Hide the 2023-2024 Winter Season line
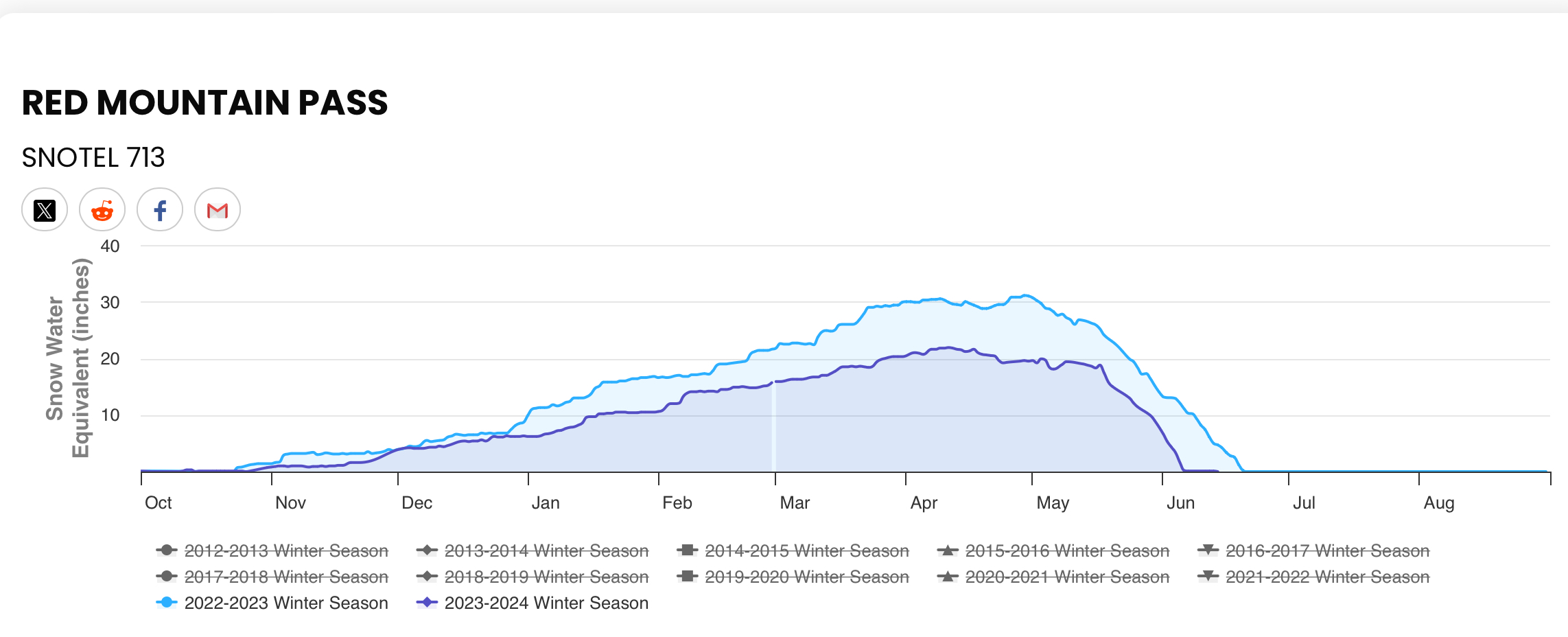The image size is (1568, 637). (x=546, y=603)
